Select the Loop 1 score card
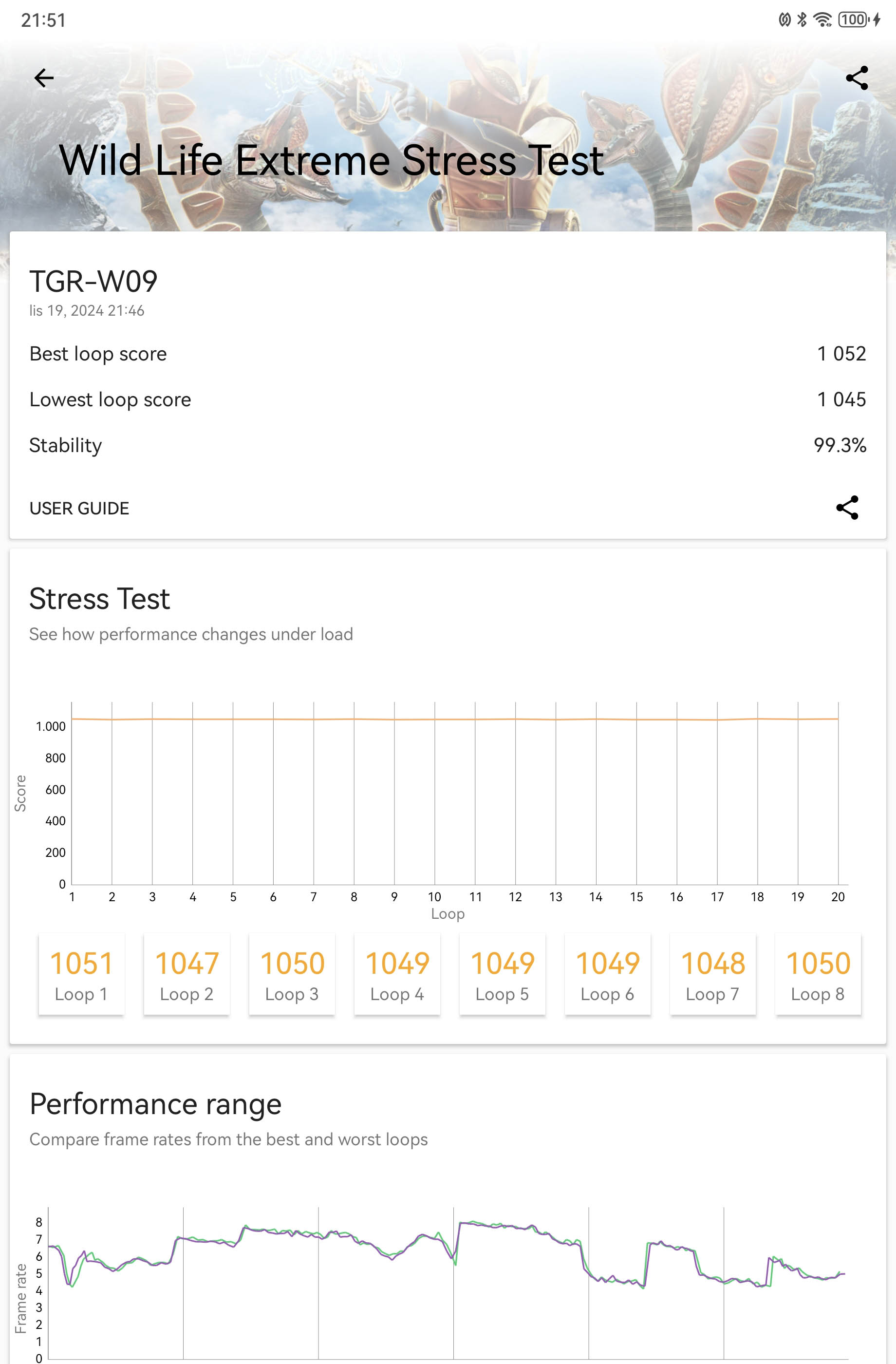The image size is (896, 1364). pos(81,974)
